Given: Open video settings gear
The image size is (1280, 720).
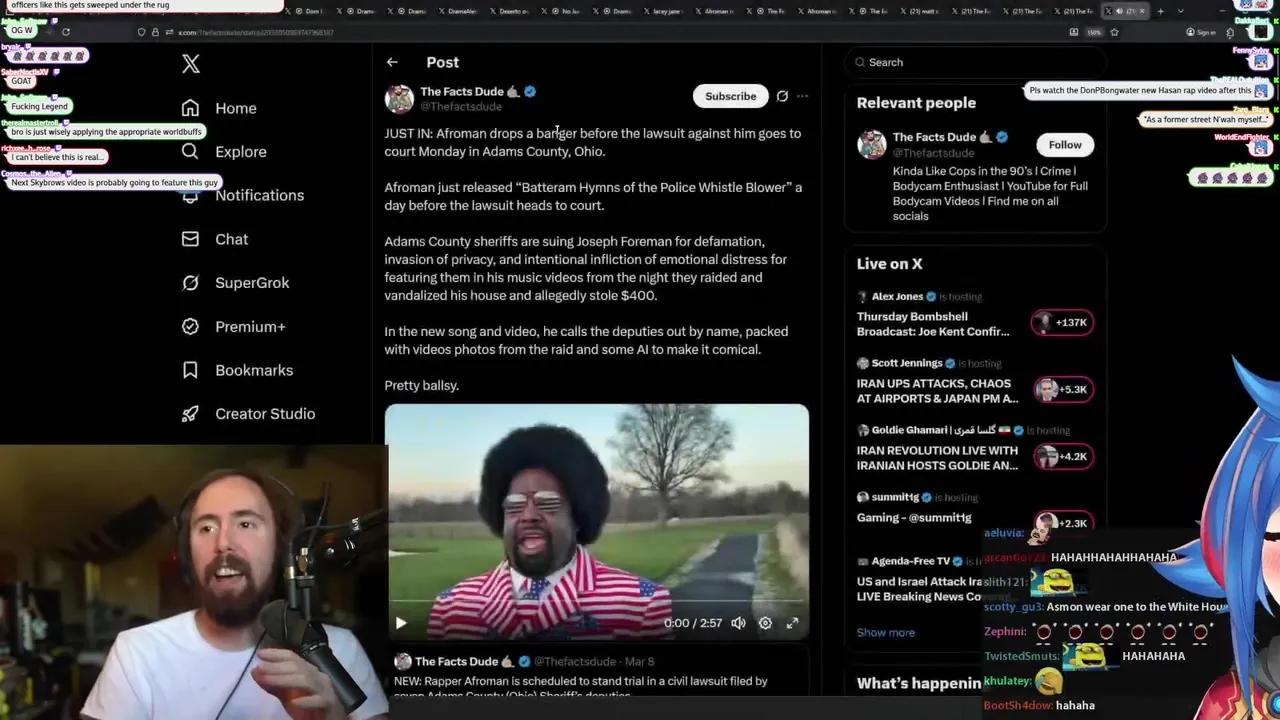Looking at the screenshot, I should point(765,623).
